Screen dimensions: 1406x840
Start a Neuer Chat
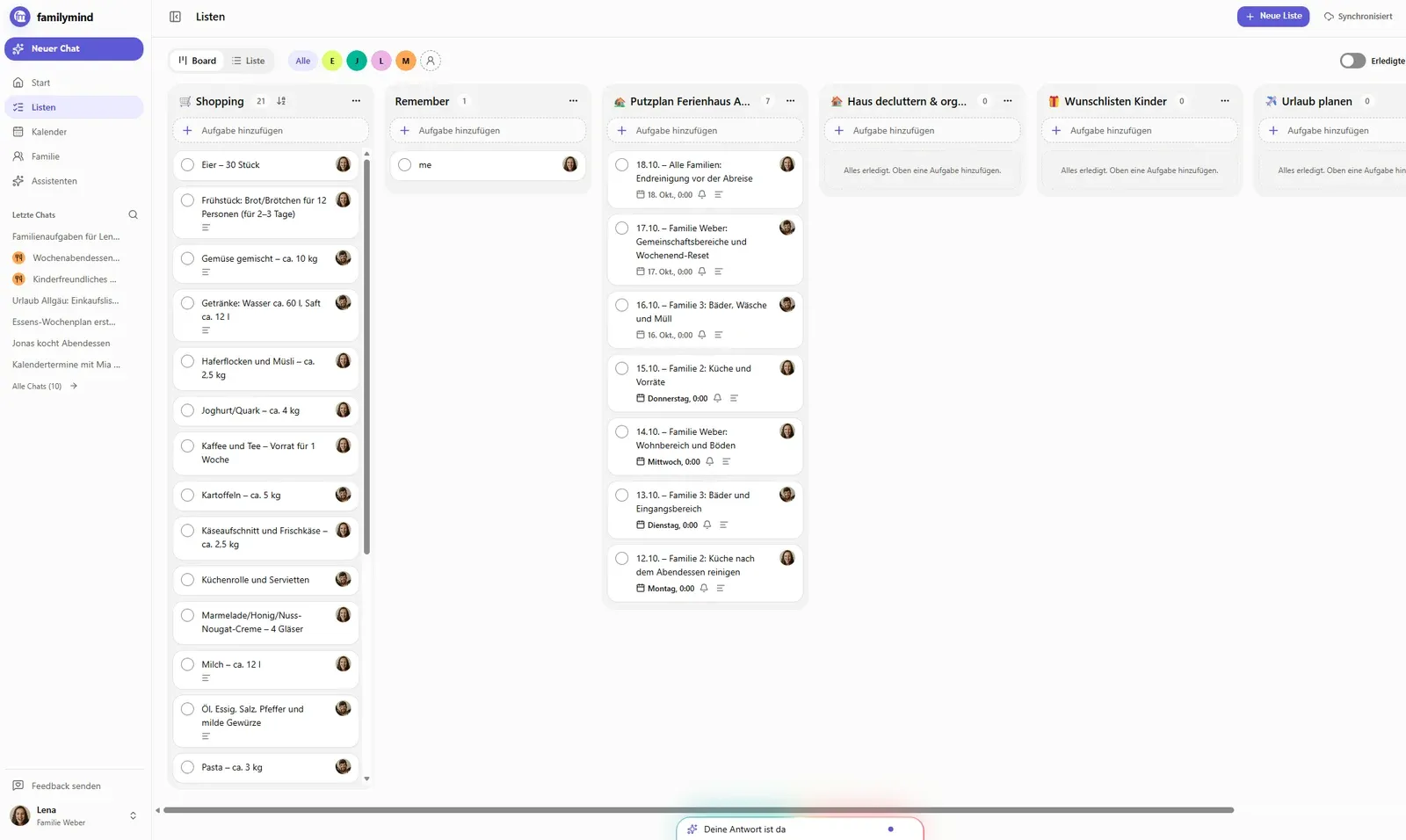74,48
